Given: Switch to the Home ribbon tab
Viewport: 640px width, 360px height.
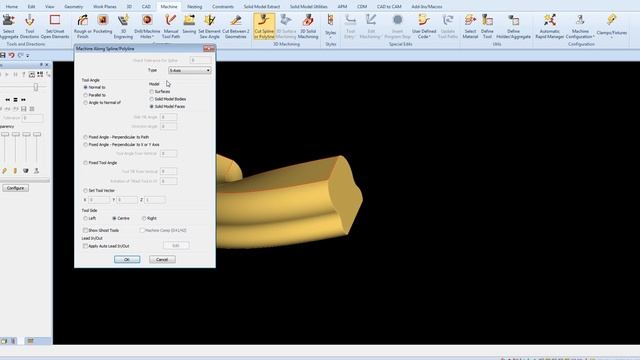Looking at the screenshot, I should (x=11, y=7).
